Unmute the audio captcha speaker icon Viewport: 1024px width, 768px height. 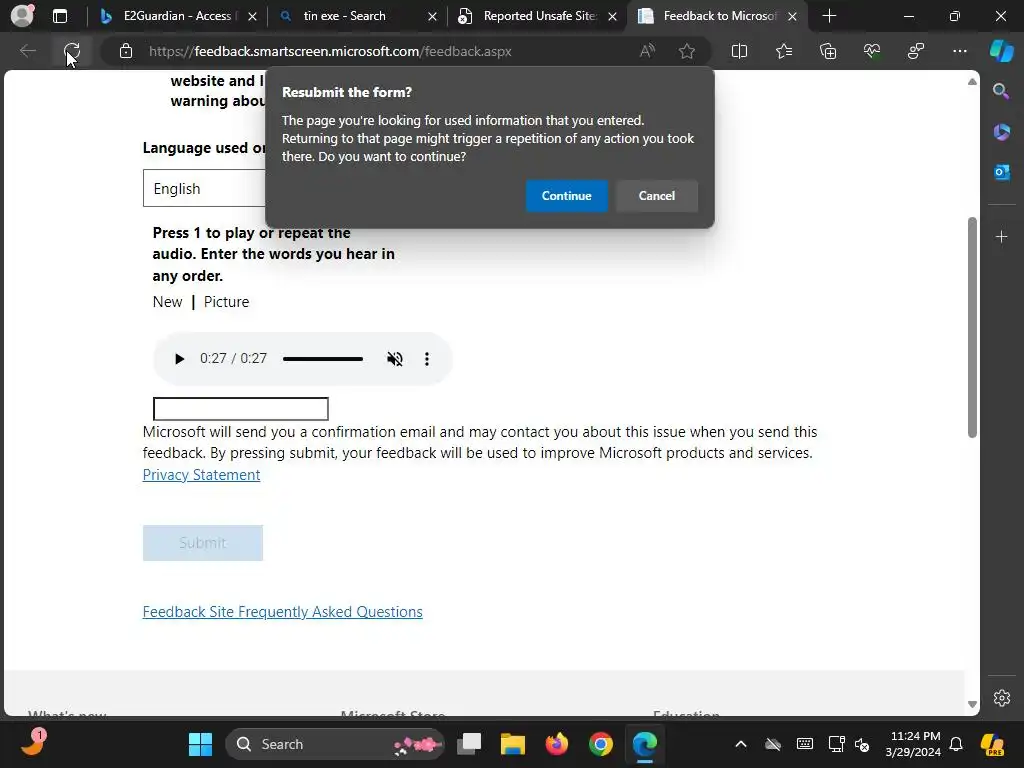click(x=394, y=359)
